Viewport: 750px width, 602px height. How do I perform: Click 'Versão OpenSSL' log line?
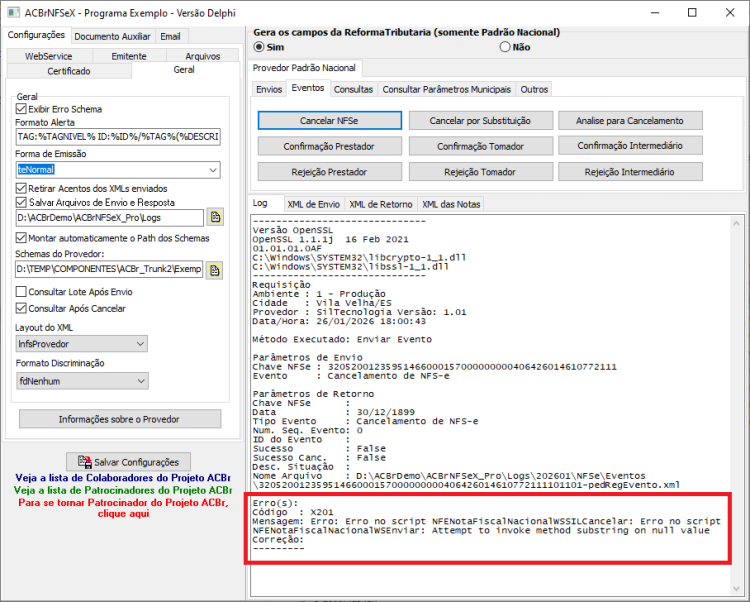tap(293, 230)
